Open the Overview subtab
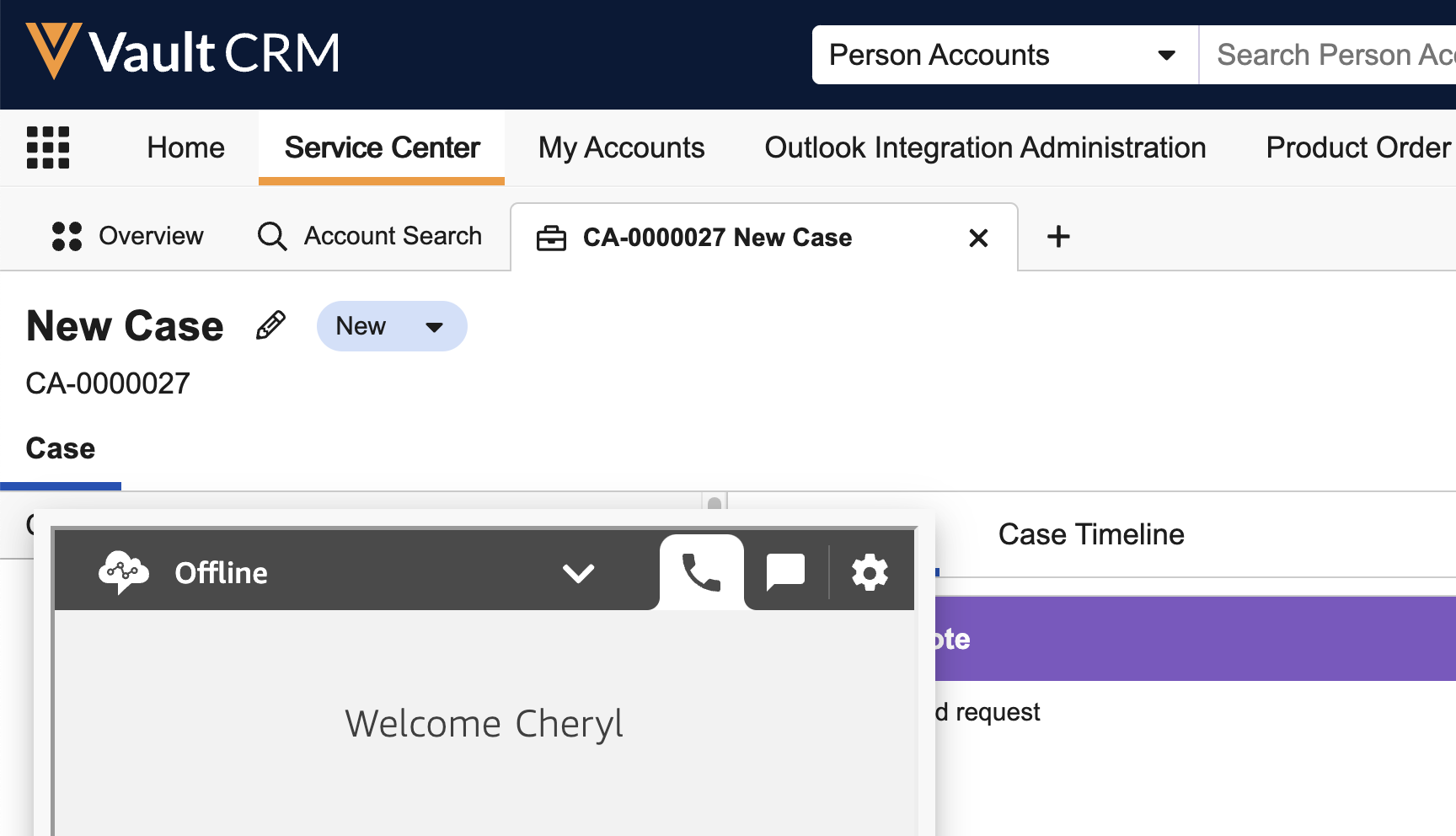This screenshot has height=836, width=1456. 128,236
